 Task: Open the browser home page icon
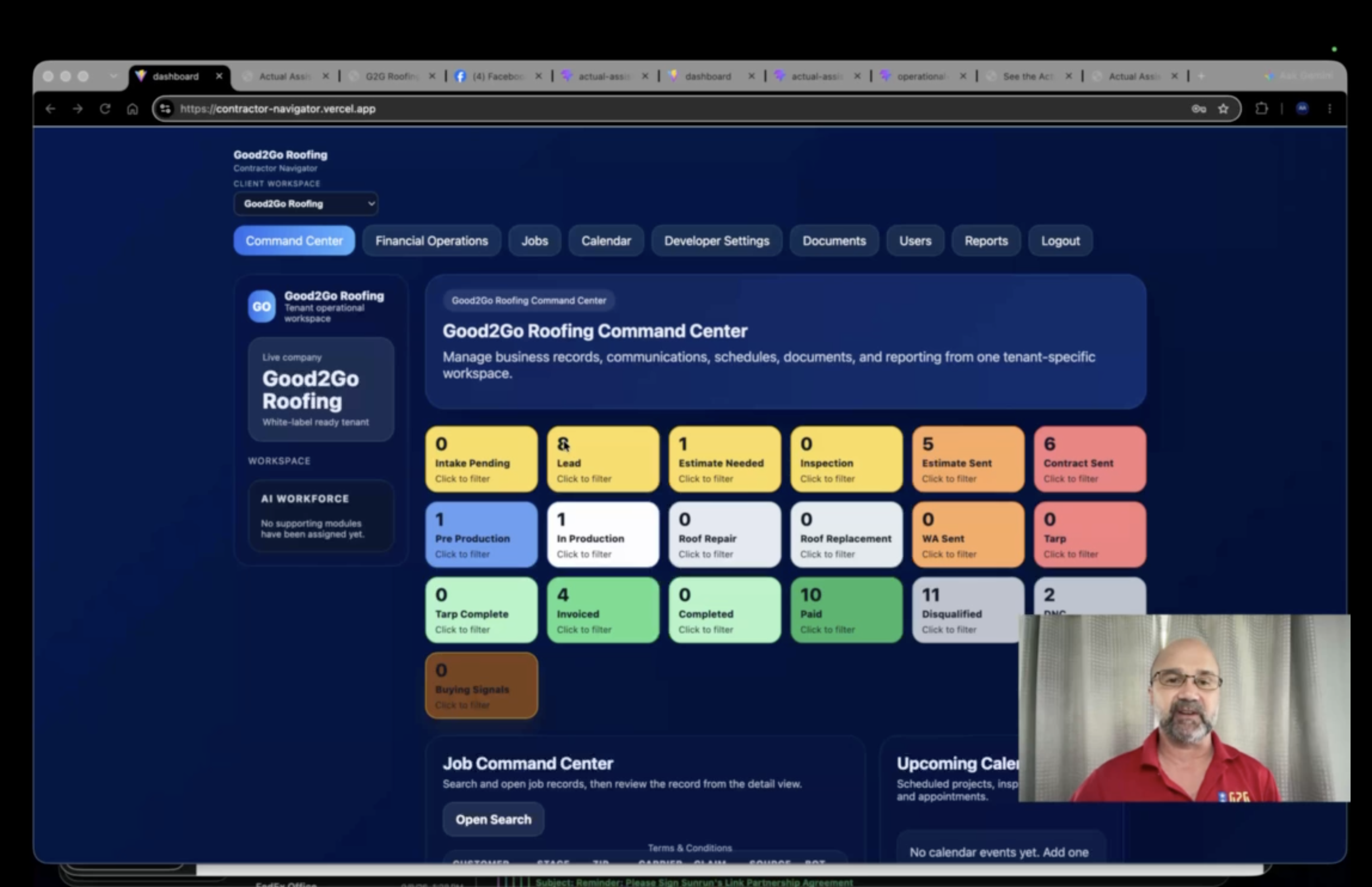pyautogui.click(x=133, y=108)
